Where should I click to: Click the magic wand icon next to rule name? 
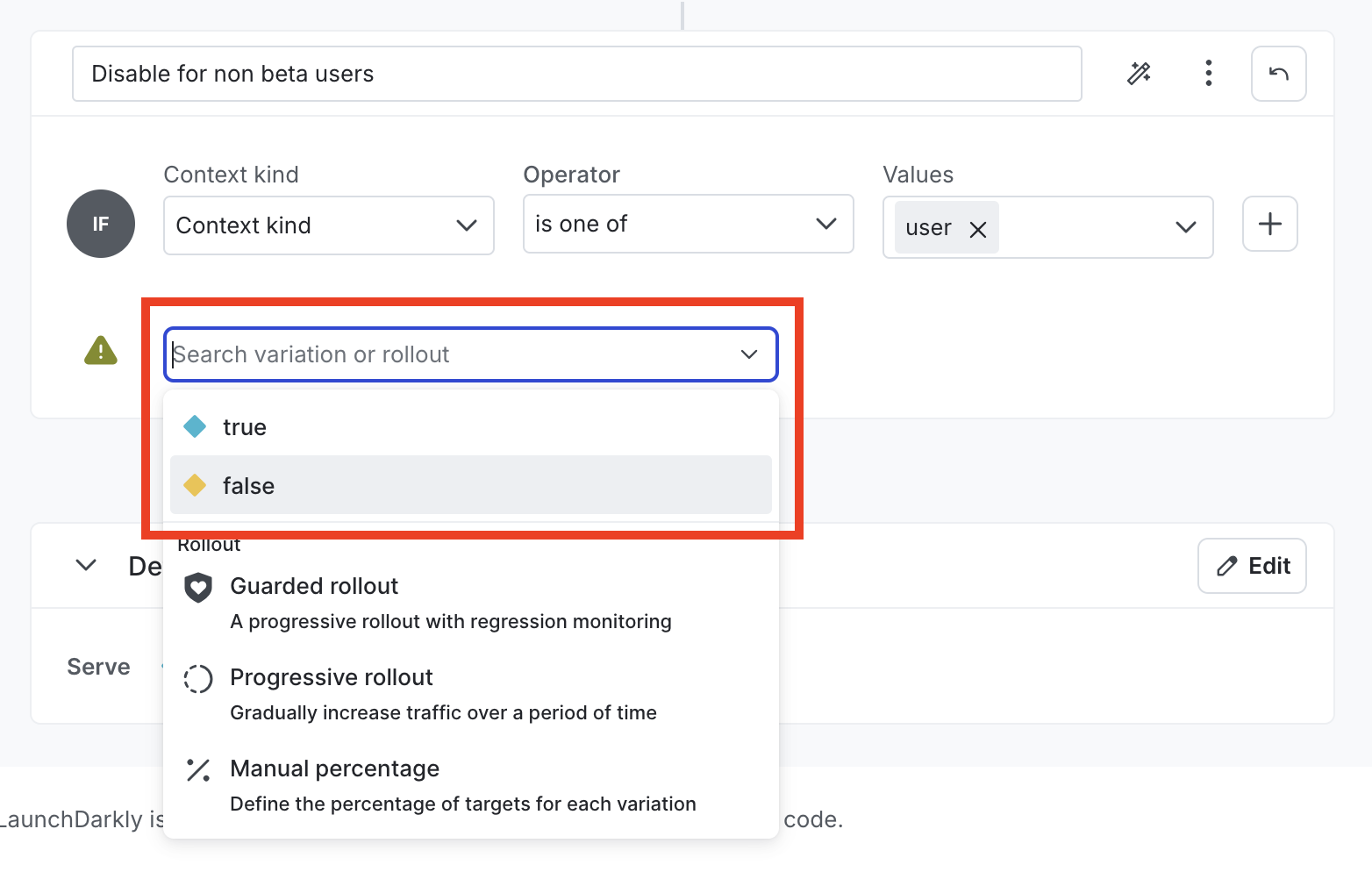coord(1139,74)
